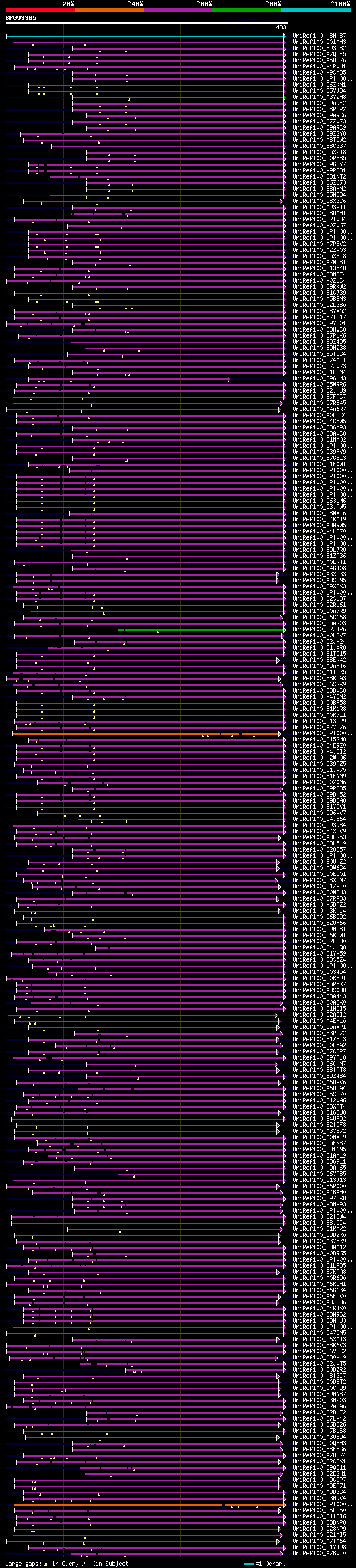The height and width of the screenshot is (1568, 356).
Task: Click the green alignment bar of UniRef100_A3YZH8
Action: (179, 97)
